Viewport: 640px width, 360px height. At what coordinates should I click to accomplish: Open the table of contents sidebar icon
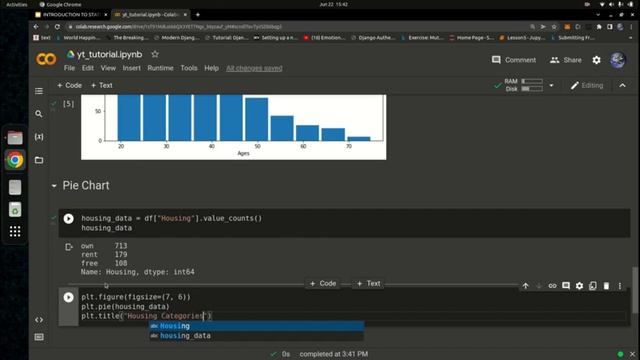tap(39, 91)
